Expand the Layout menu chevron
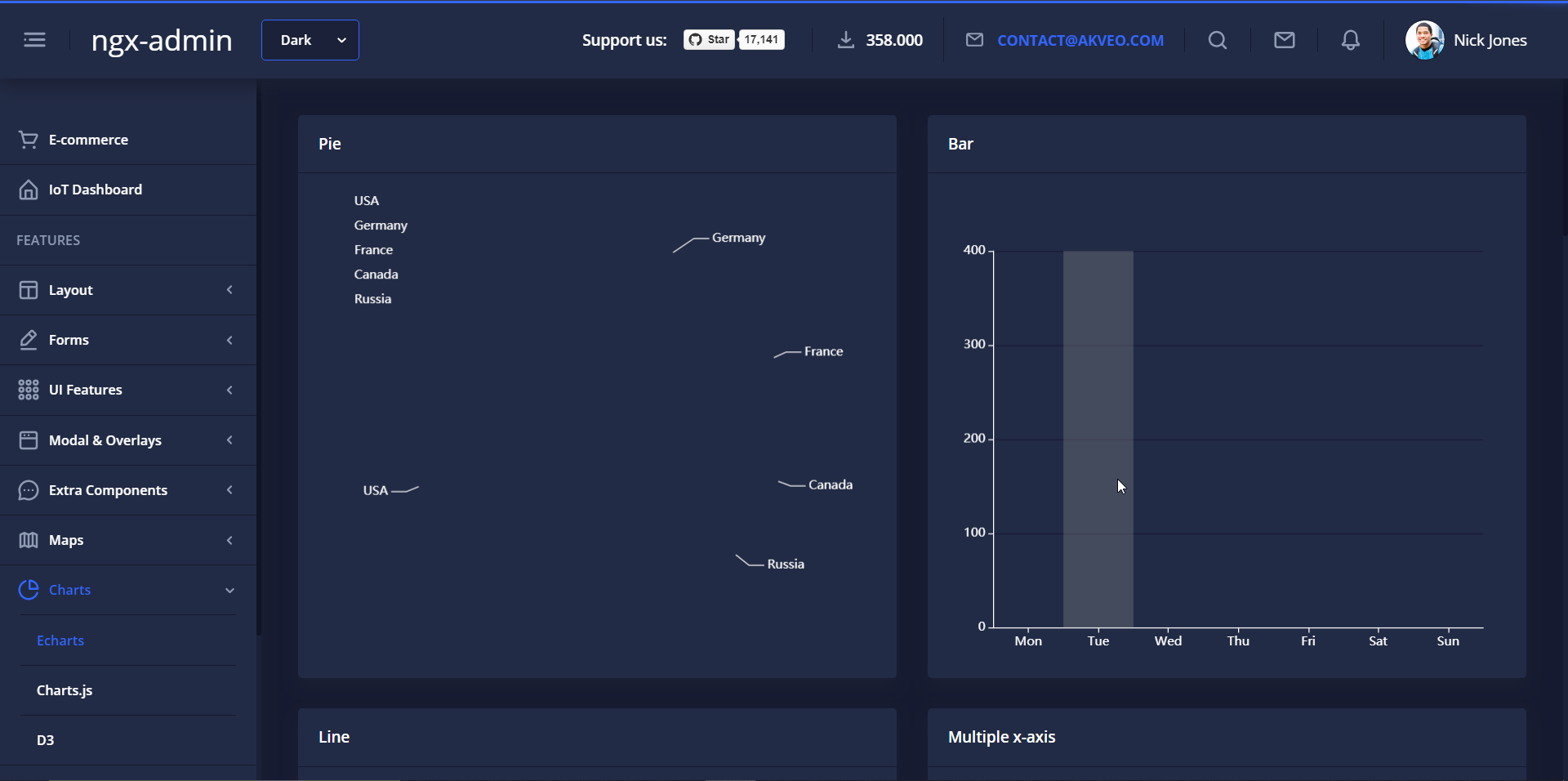This screenshot has height=781, width=1568. pyautogui.click(x=229, y=290)
